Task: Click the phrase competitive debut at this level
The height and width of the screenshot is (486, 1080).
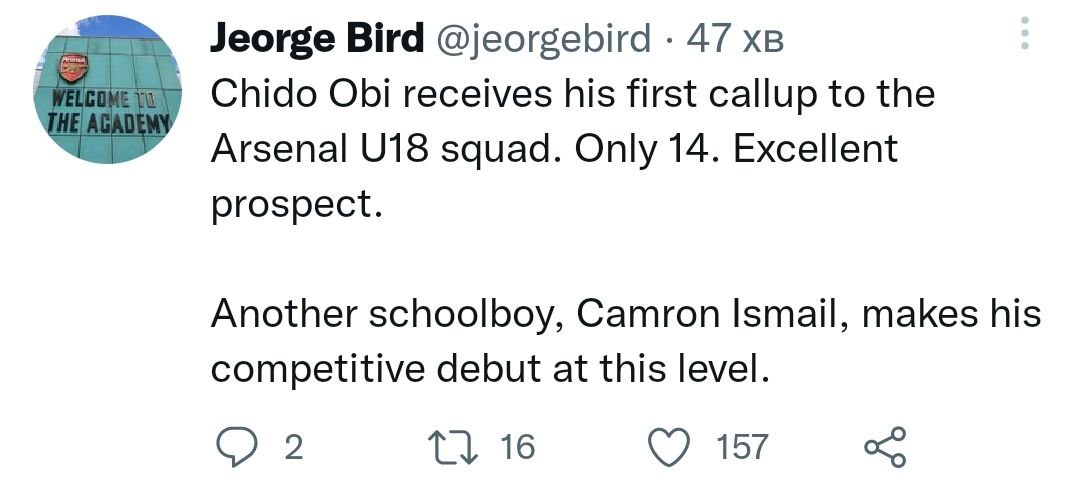Action: [490, 369]
